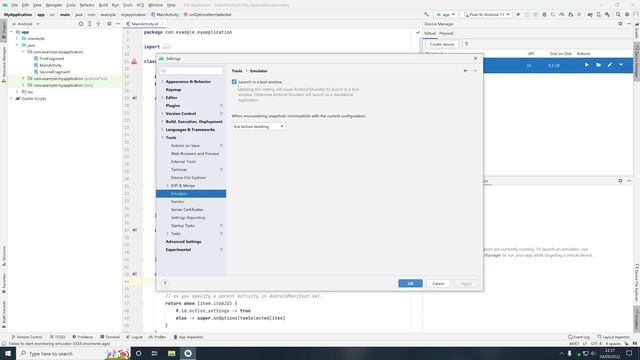Image resolution: width=640 pixels, height=360 pixels.
Task: Expand Build, Execution, Deployment group
Action: (162, 122)
